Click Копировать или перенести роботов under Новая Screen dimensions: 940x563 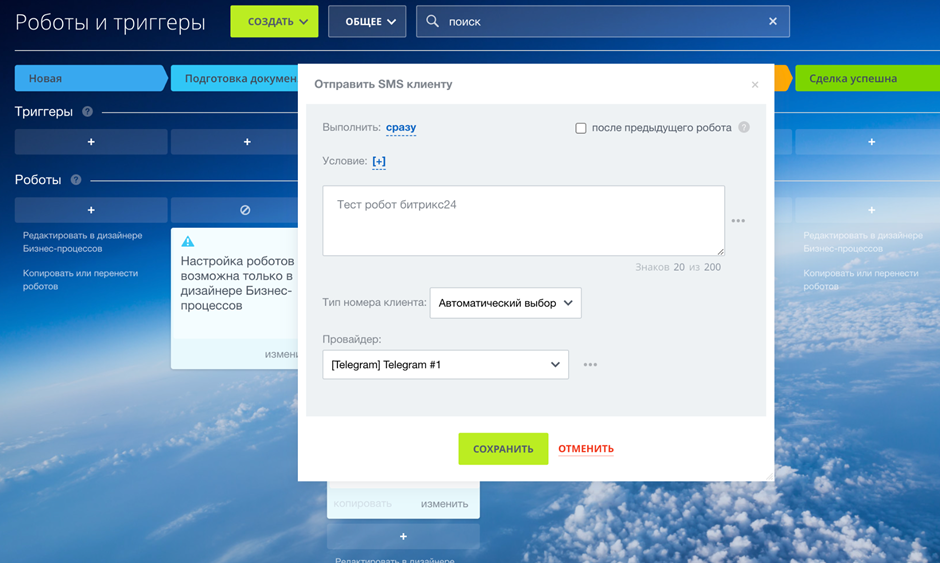[80, 279]
